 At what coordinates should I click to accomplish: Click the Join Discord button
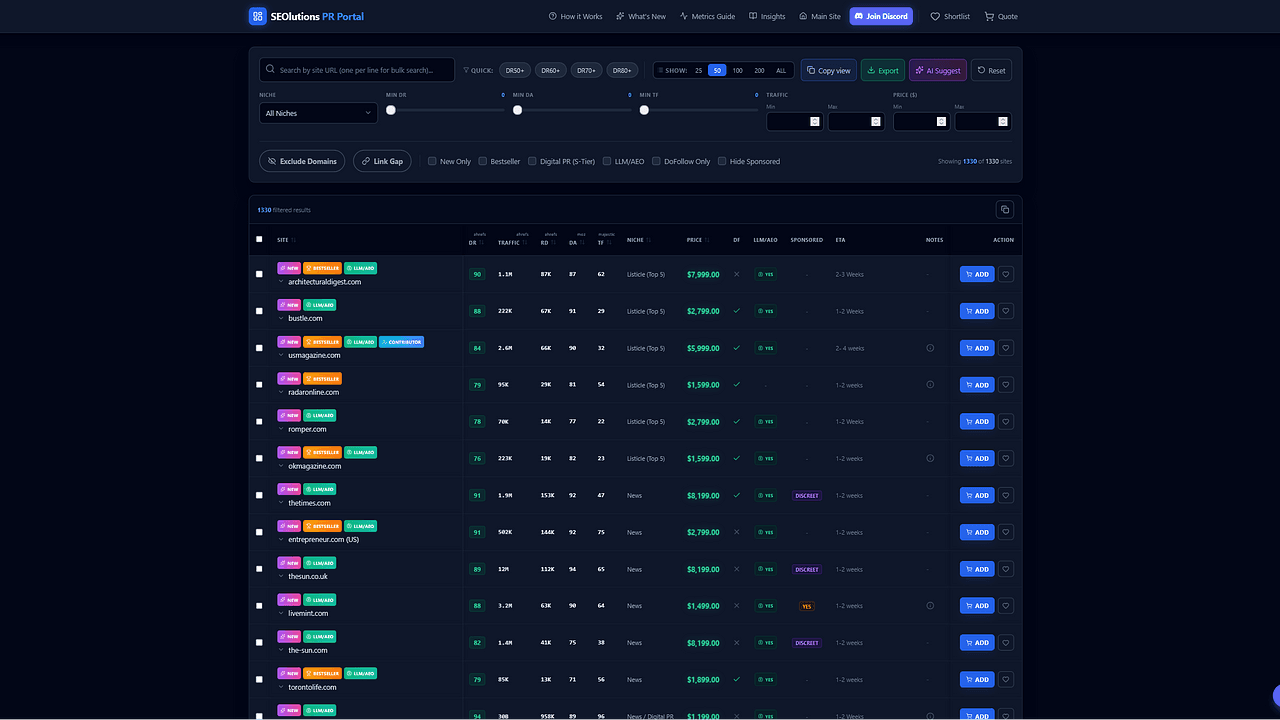click(881, 16)
